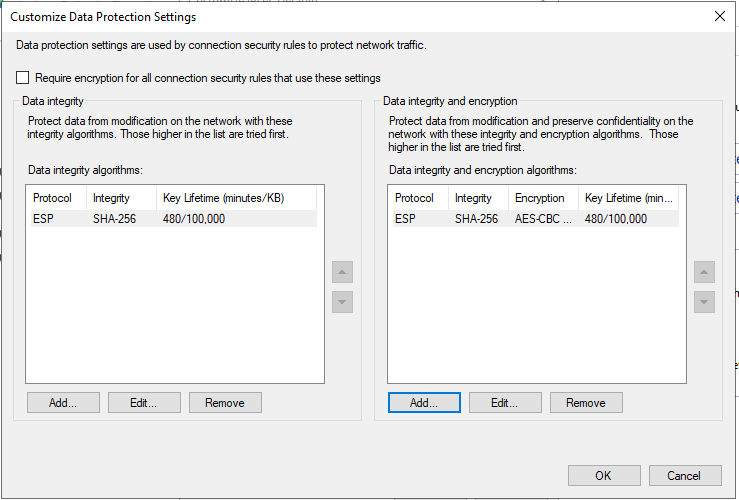Click move down arrow for encryption algorithms list
Image resolution: width=739 pixels, height=500 pixels.
pyautogui.click(x=704, y=301)
